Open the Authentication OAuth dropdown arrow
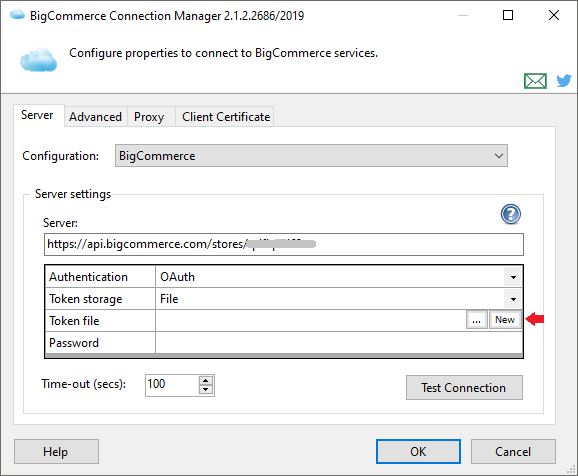578x476 pixels. click(x=513, y=277)
